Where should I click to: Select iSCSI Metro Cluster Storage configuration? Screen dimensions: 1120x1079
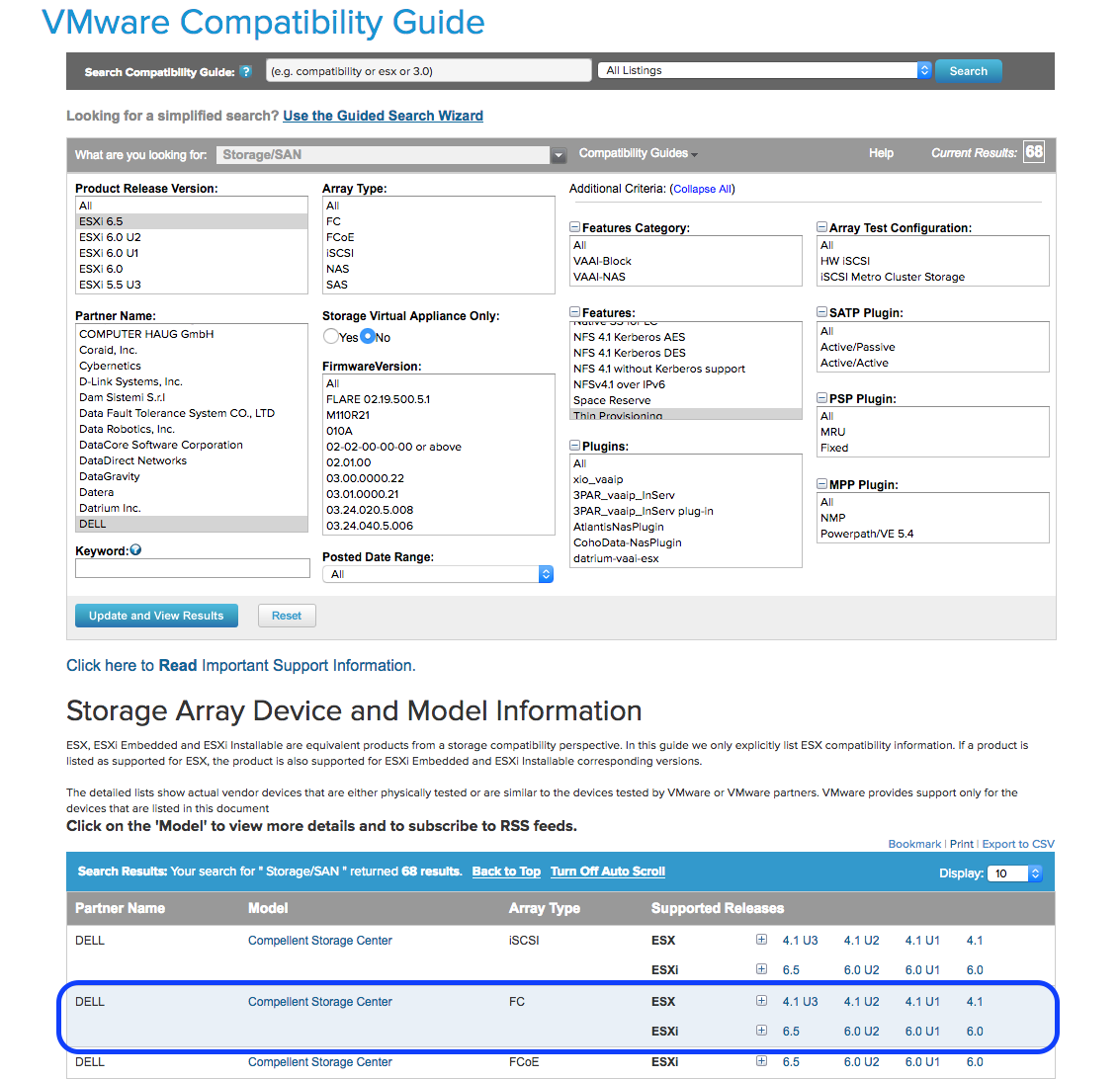[933, 277]
